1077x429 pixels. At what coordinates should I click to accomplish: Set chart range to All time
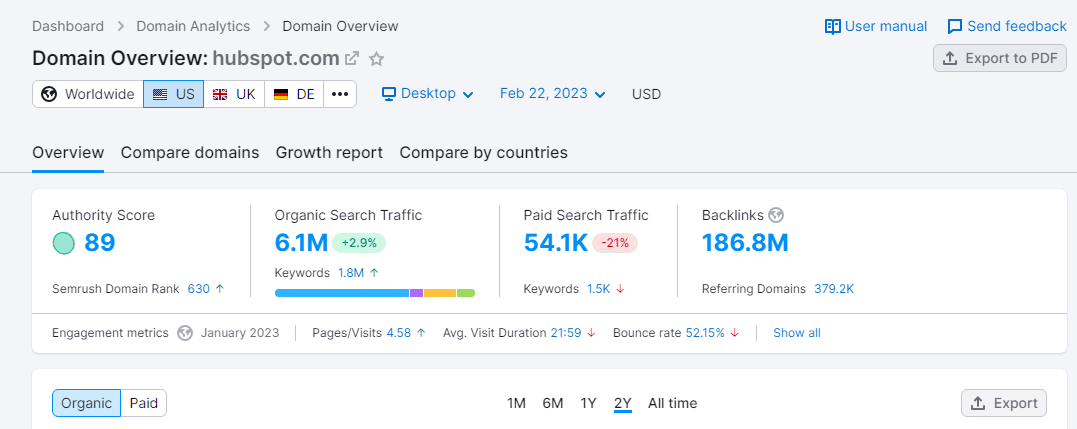[672, 403]
